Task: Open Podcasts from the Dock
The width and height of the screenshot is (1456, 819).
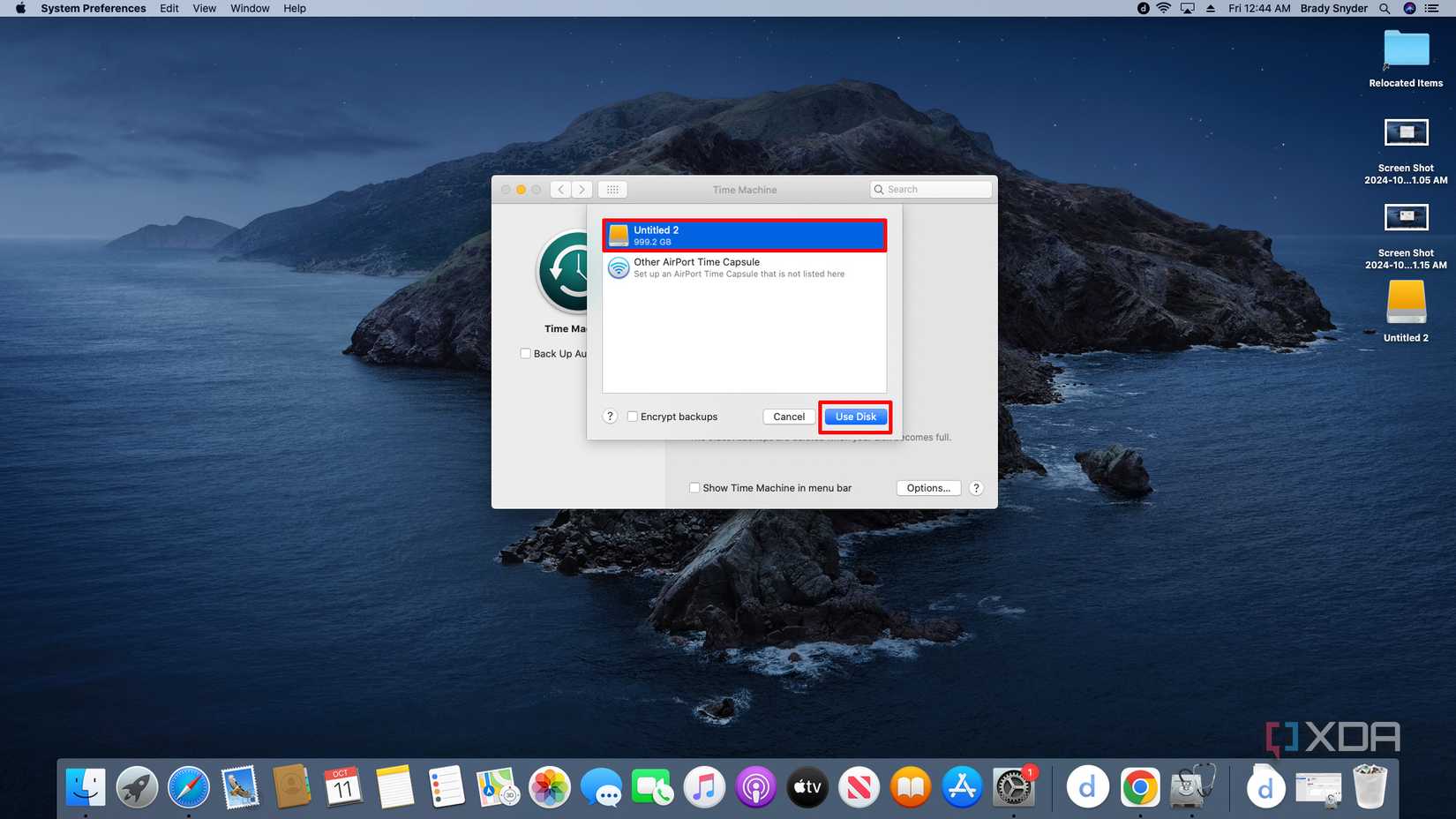Action: point(755,787)
